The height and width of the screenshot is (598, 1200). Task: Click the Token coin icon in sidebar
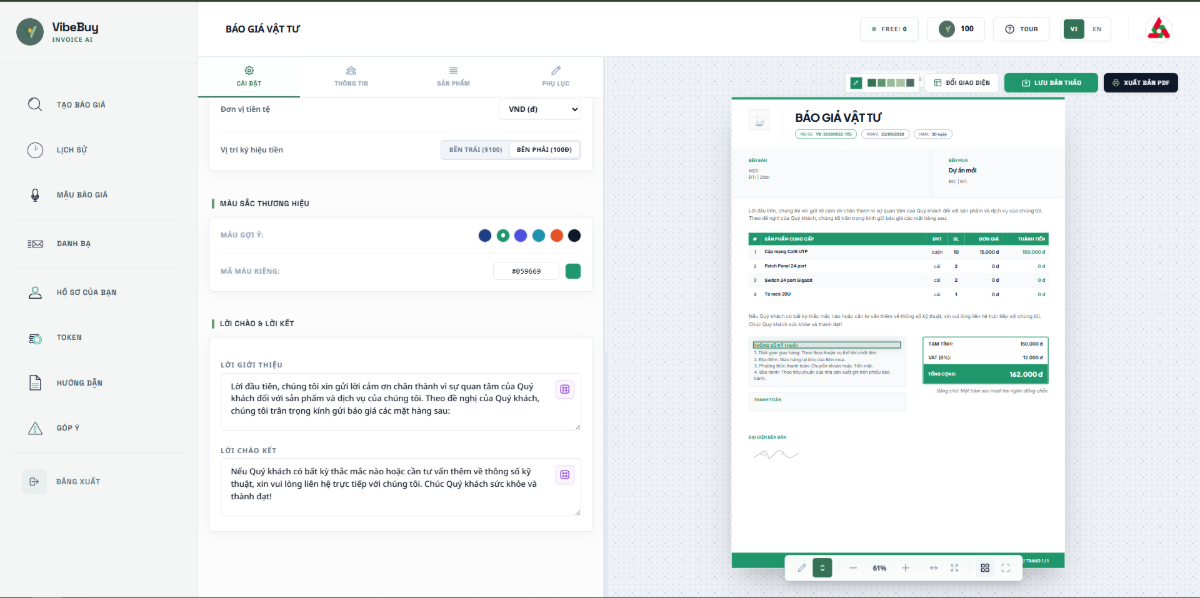(x=35, y=338)
